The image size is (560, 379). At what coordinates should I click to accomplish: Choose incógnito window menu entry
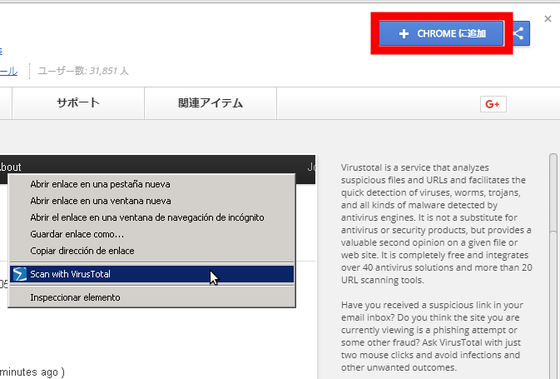pos(152,218)
